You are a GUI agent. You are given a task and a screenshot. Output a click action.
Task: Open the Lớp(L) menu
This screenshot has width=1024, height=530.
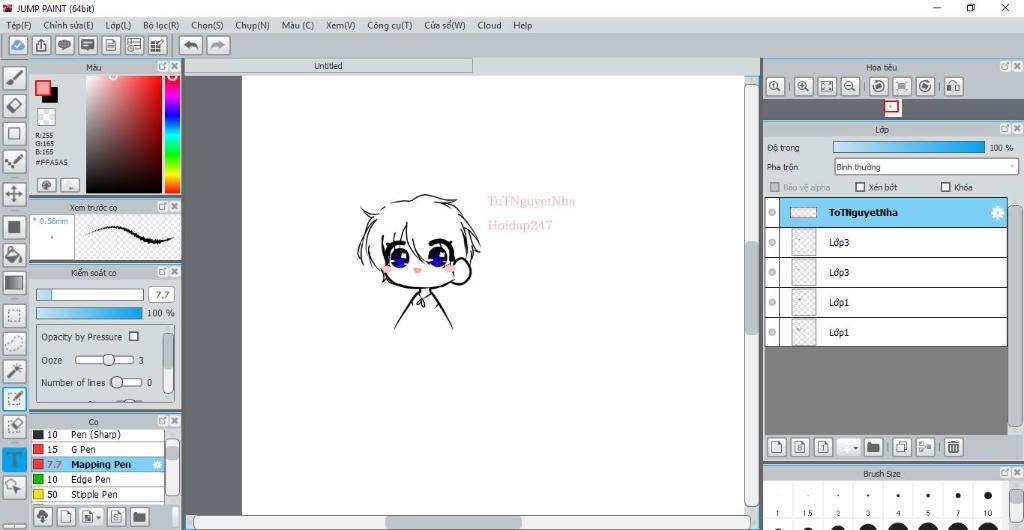click(118, 25)
